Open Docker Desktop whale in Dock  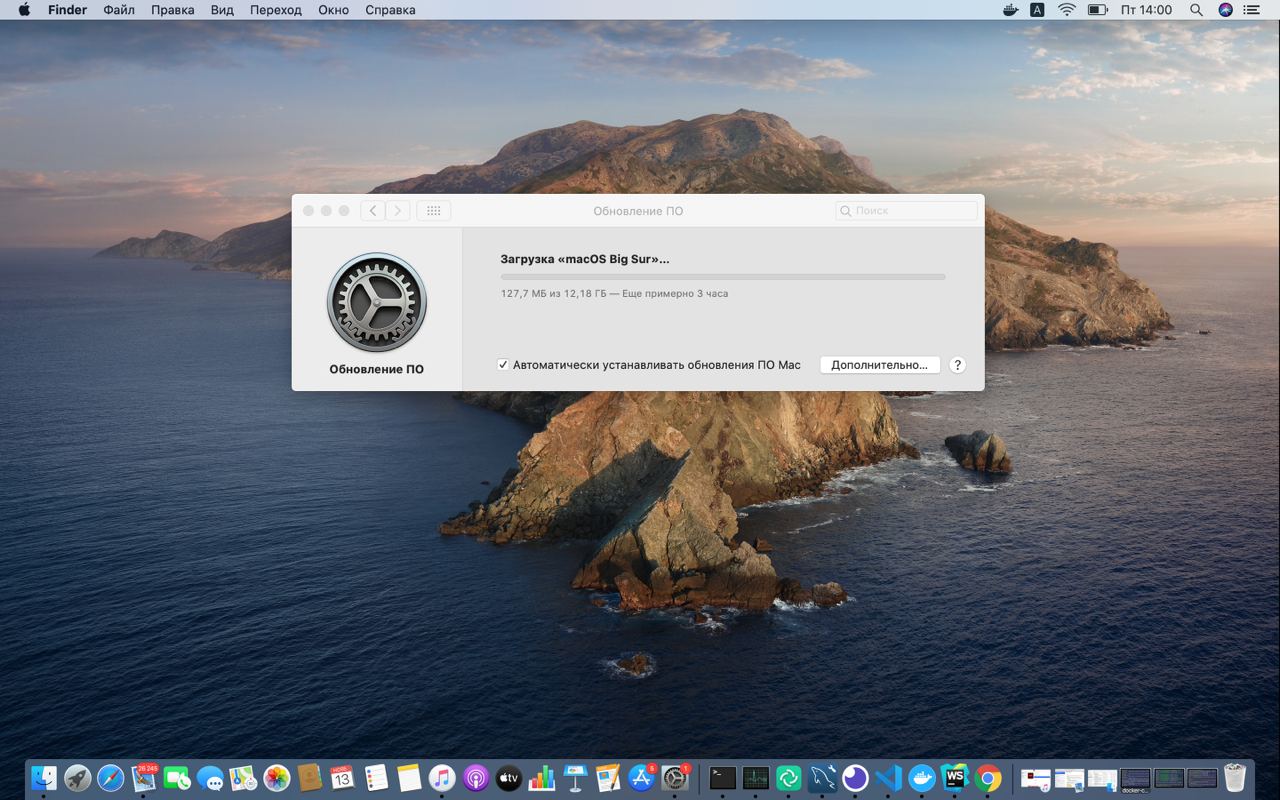[x=921, y=778]
